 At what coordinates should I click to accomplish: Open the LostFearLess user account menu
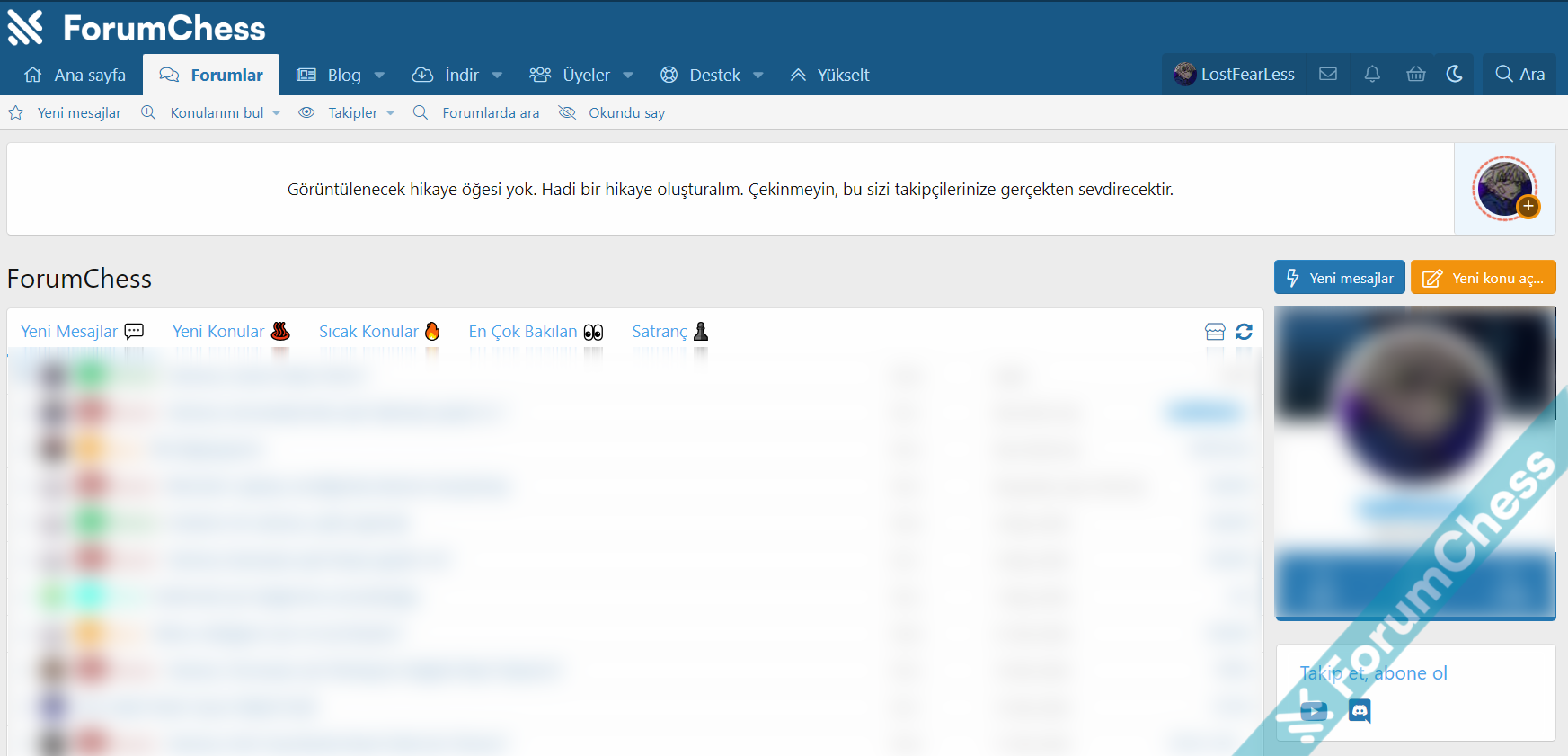1234,75
